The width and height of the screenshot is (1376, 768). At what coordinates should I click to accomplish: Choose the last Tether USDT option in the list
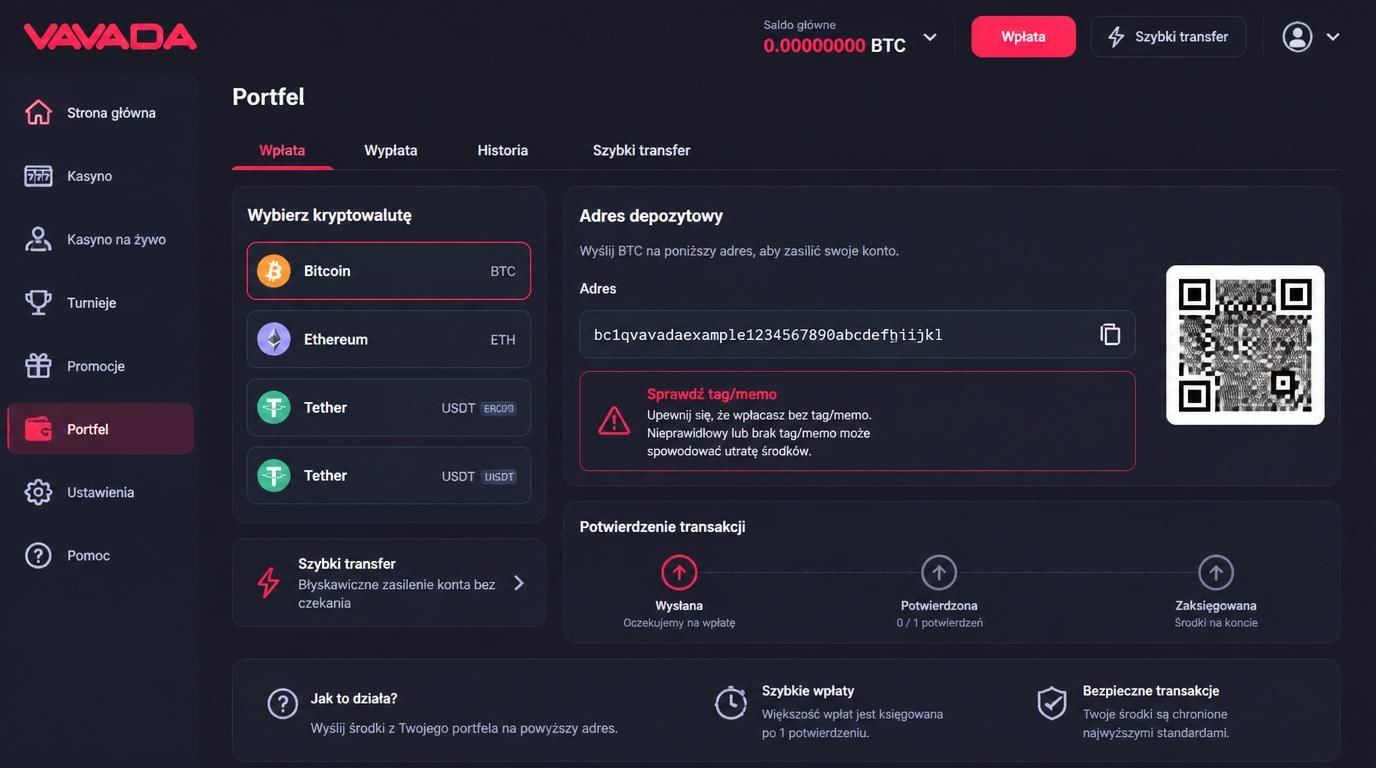coord(389,475)
